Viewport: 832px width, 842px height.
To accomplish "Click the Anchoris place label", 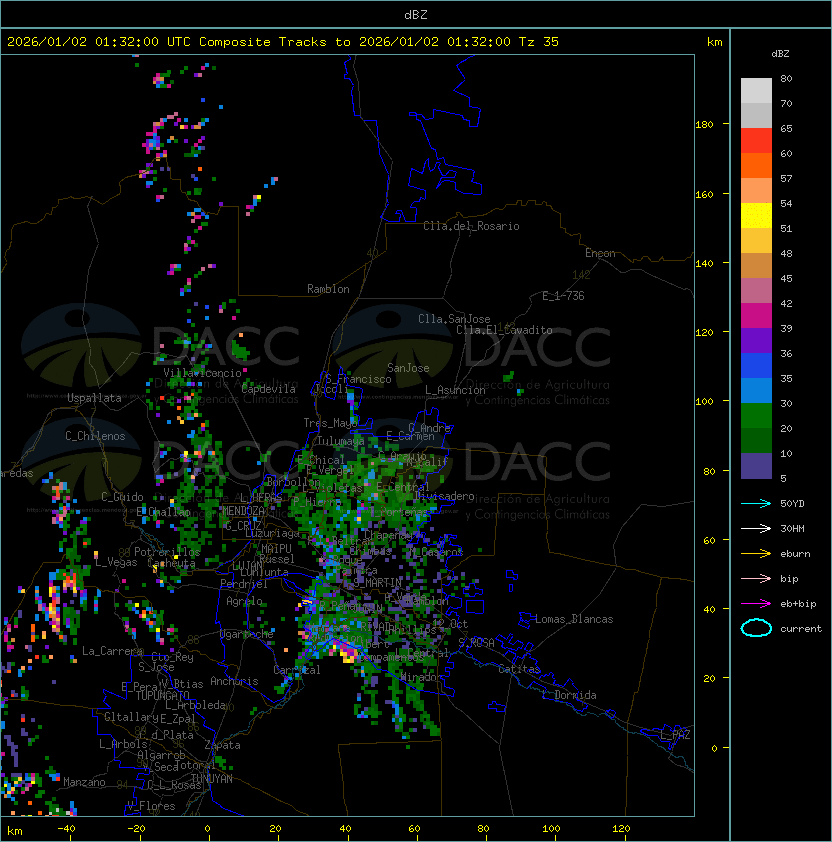I will point(234,682).
